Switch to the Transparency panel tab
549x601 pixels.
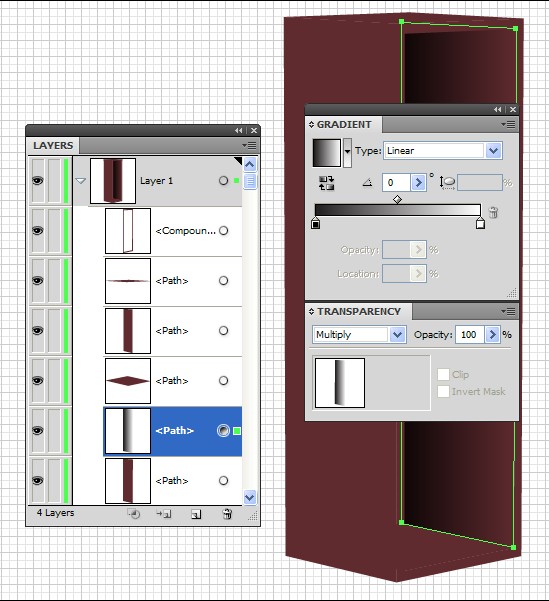pyautogui.click(x=358, y=311)
